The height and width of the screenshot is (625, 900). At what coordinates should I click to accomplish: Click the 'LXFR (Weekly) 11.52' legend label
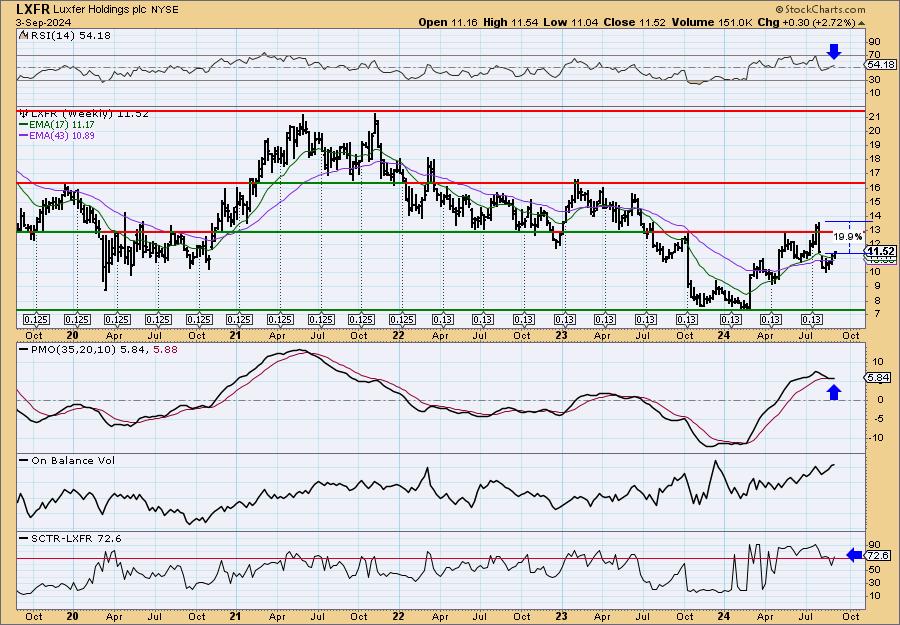[84, 114]
